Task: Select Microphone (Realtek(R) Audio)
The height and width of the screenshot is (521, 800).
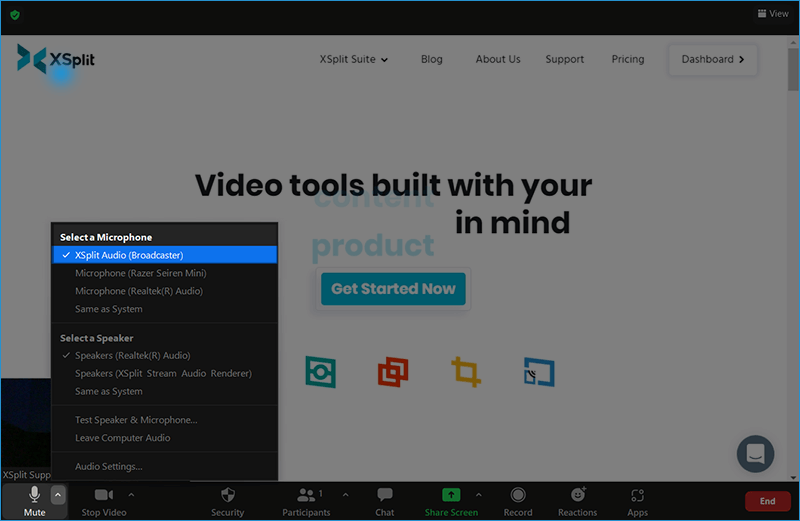Action: click(x=165, y=291)
